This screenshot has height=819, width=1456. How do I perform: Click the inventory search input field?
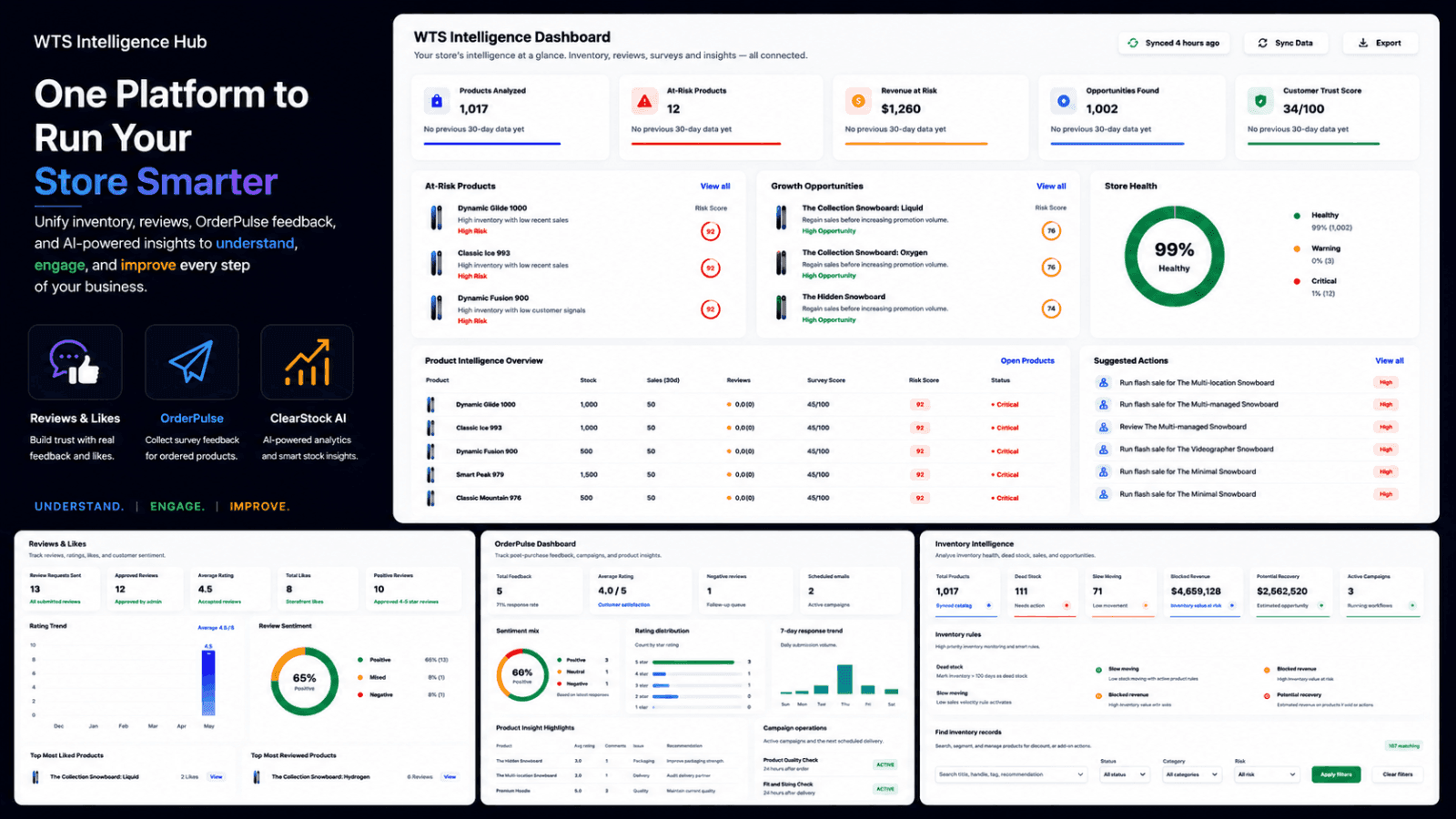coord(1011,774)
